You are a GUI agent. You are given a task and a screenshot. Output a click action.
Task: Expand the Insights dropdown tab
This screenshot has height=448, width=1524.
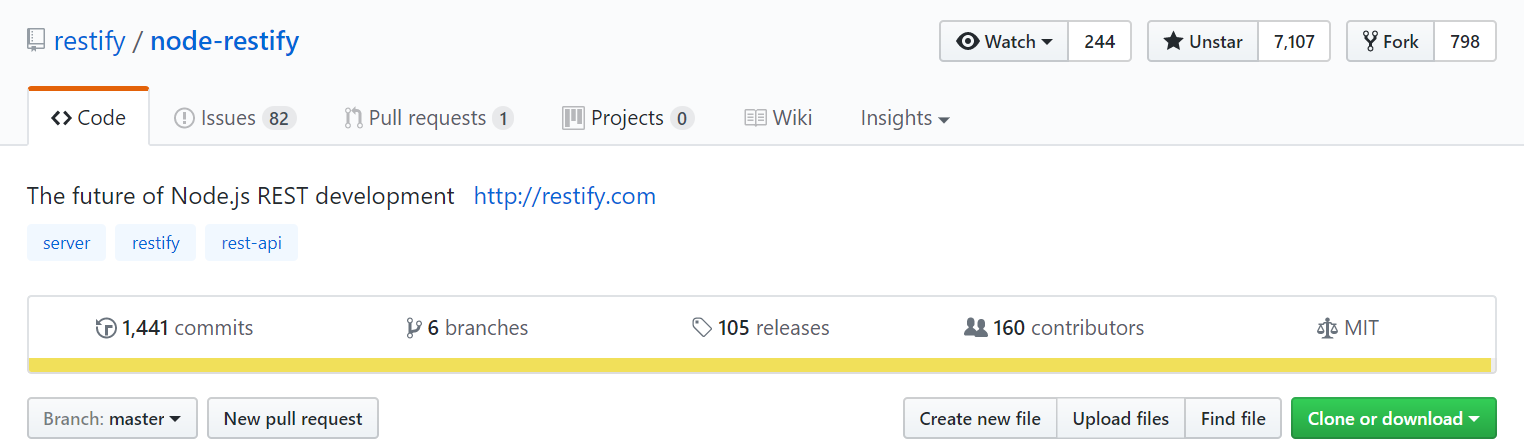pos(905,118)
